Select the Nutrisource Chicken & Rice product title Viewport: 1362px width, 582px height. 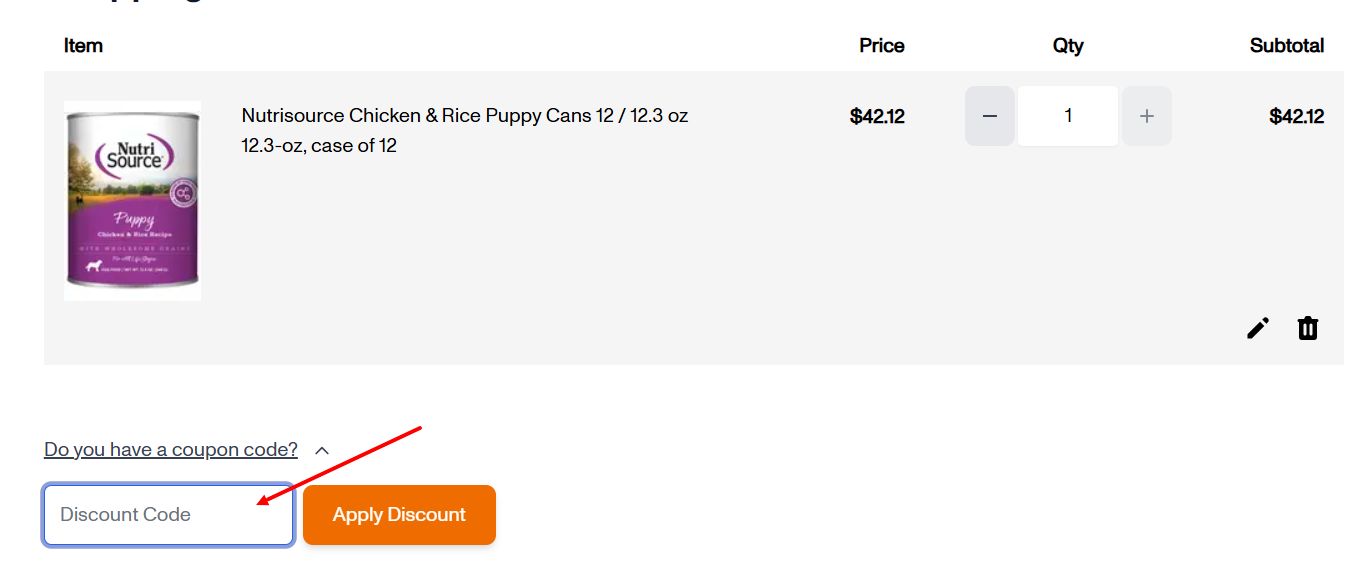click(x=463, y=115)
